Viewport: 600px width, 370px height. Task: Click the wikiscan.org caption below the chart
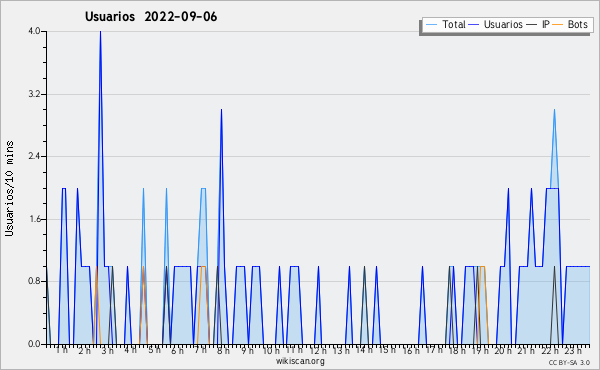click(x=300, y=361)
